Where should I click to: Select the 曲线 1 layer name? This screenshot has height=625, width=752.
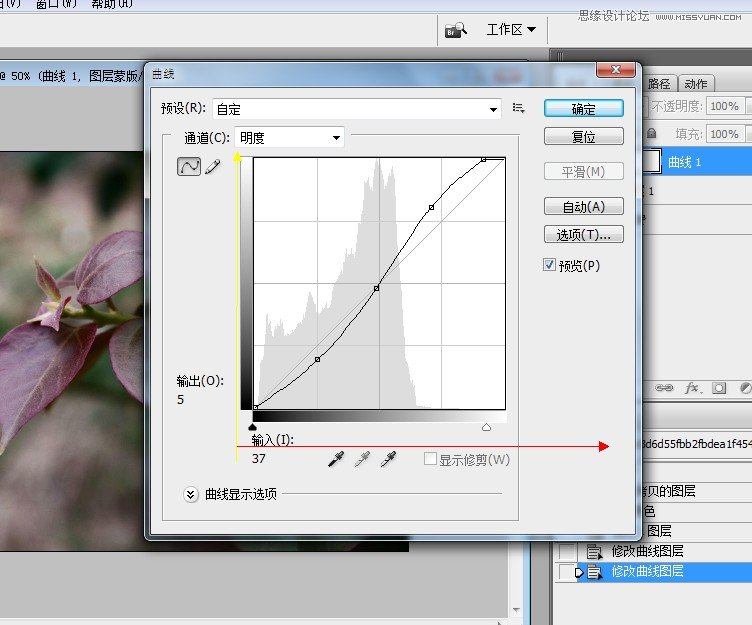(684, 162)
